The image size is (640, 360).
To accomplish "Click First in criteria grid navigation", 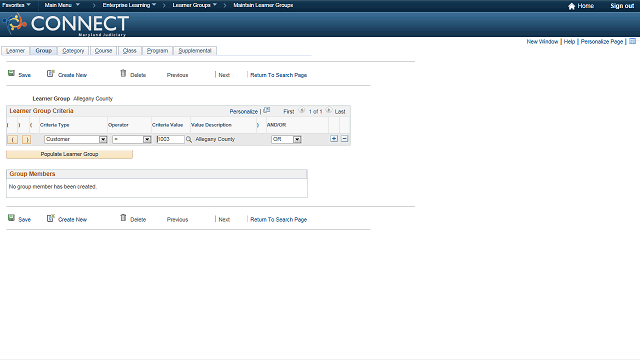I will pyautogui.click(x=289, y=111).
